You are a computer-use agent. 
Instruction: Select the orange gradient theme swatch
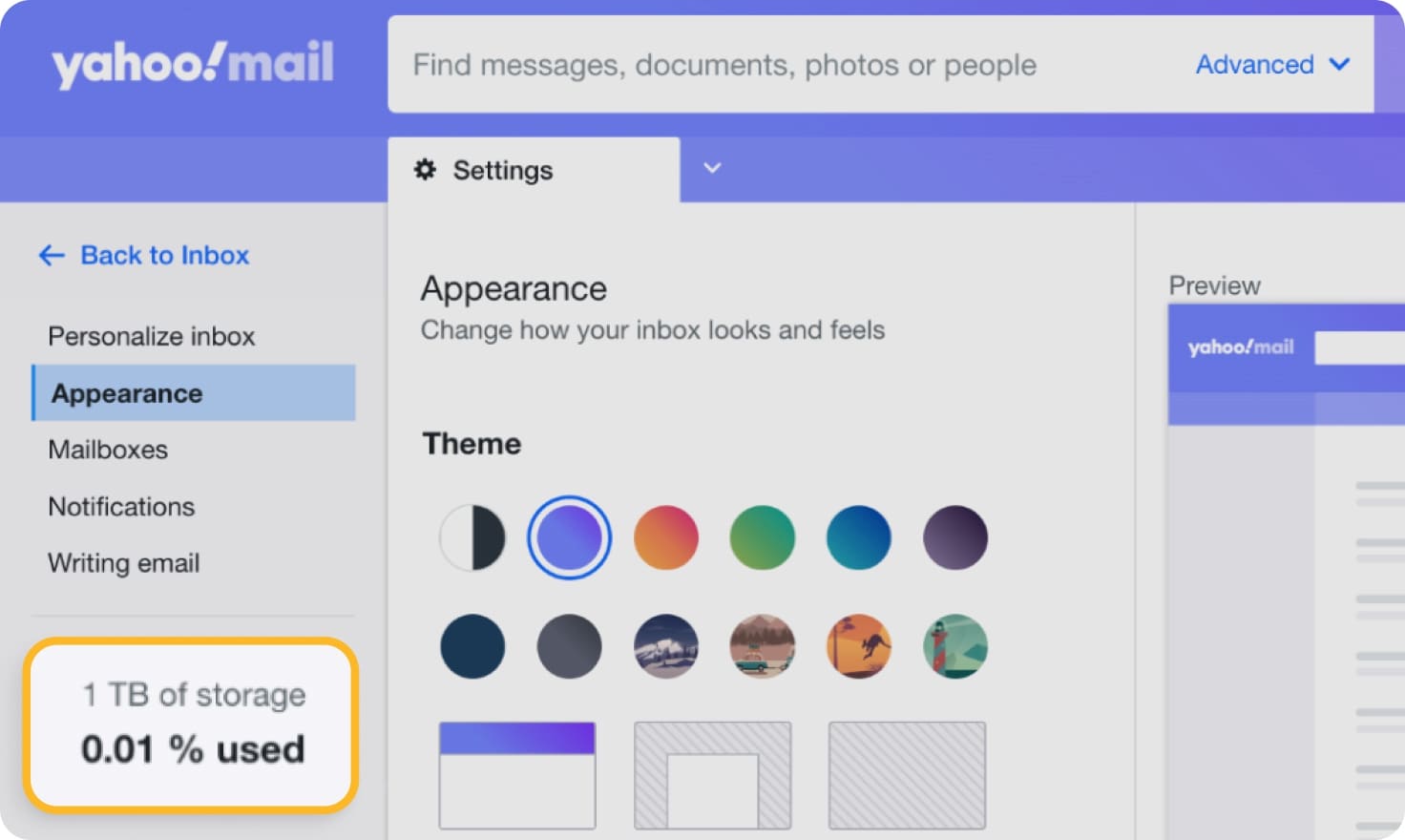[x=665, y=537]
